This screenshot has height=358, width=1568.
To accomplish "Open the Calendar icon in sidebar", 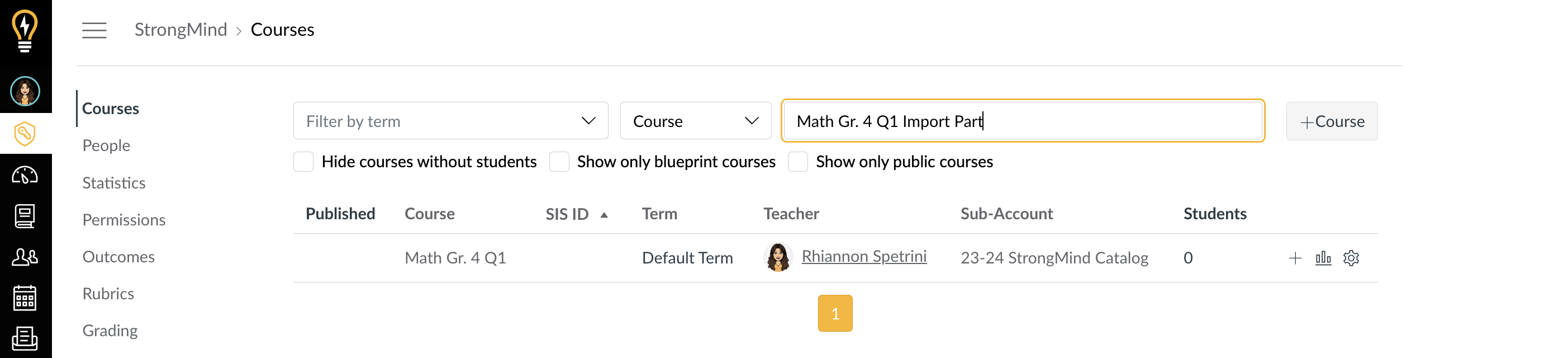I will [25, 298].
